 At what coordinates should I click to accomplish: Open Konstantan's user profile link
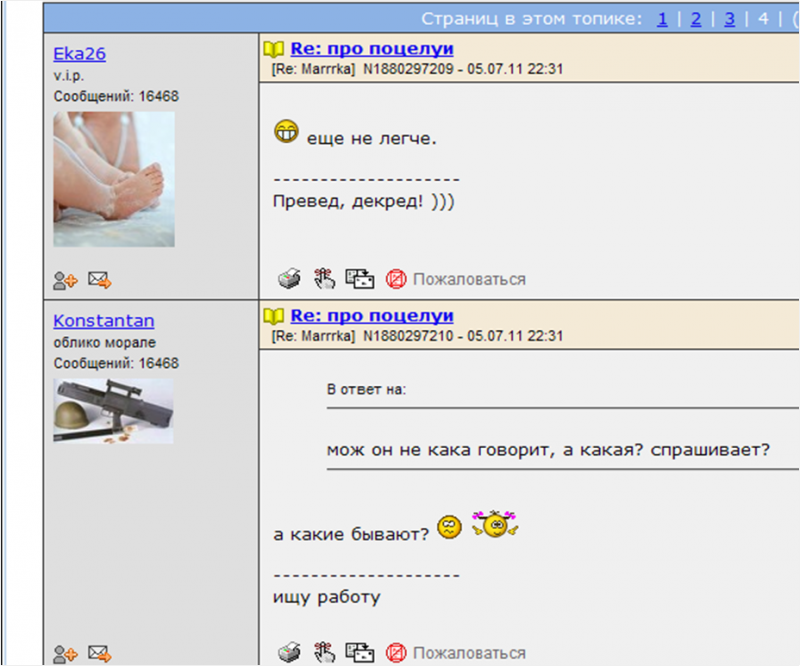(103, 321)
